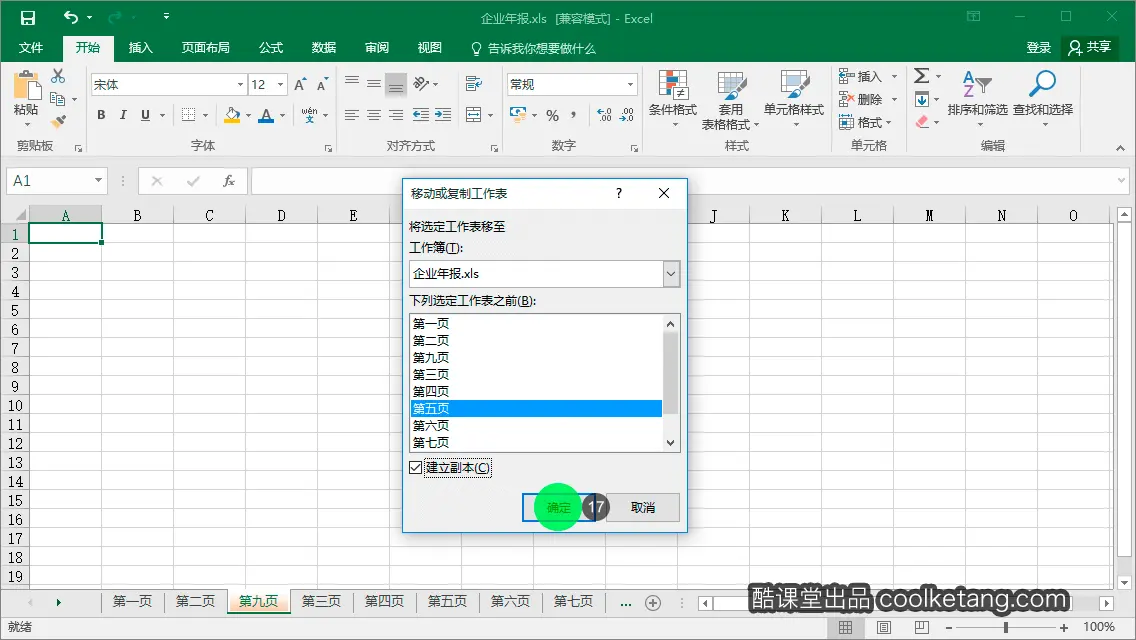Apply comma style number format
The width and height of the screenshot is (1136, 640).
click(573, 115)
